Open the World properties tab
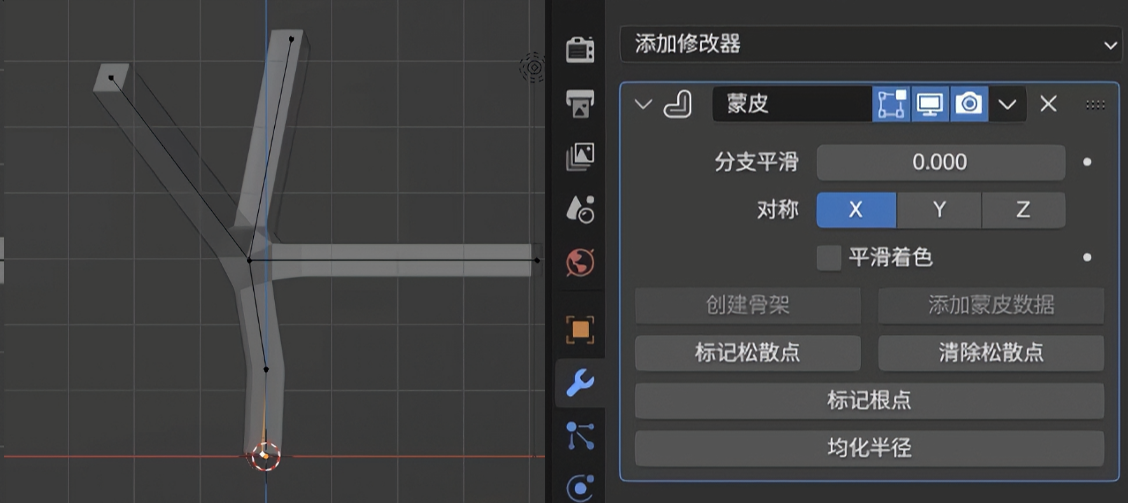 click(x=580, y=263)
